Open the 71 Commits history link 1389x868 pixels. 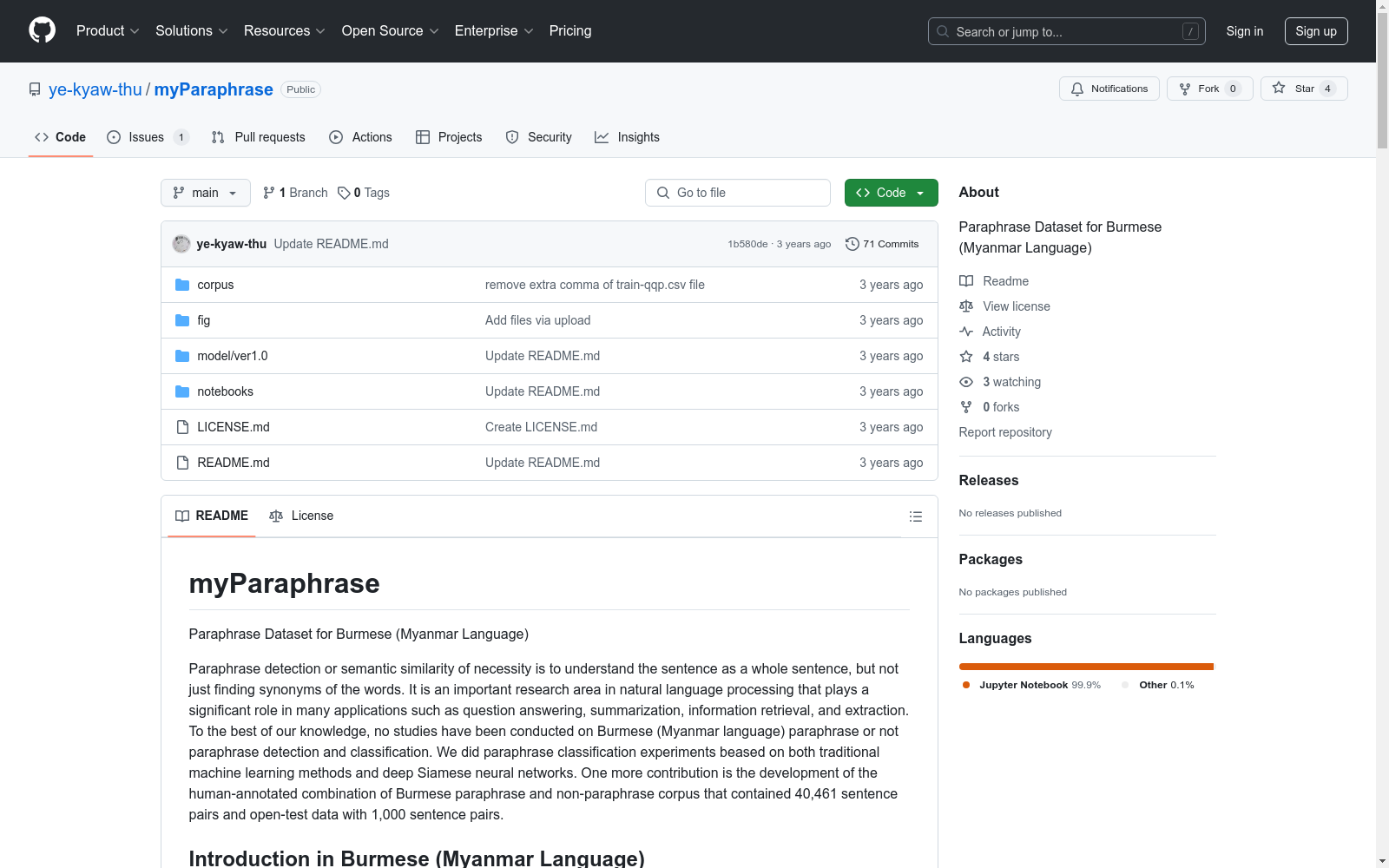(882, 244)
